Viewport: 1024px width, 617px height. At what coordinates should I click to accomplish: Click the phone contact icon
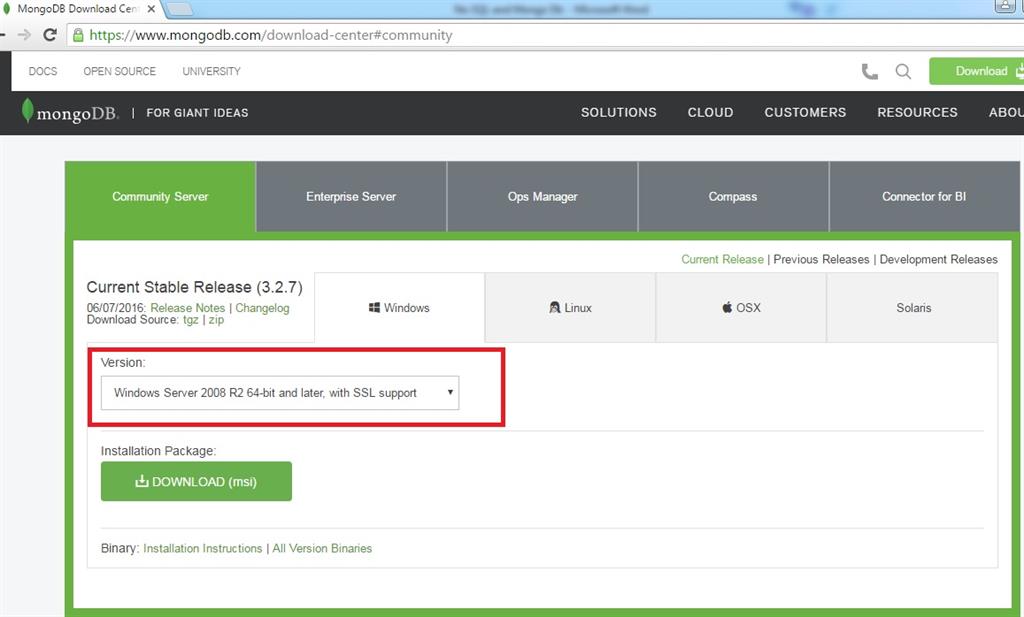coord(869,71)
